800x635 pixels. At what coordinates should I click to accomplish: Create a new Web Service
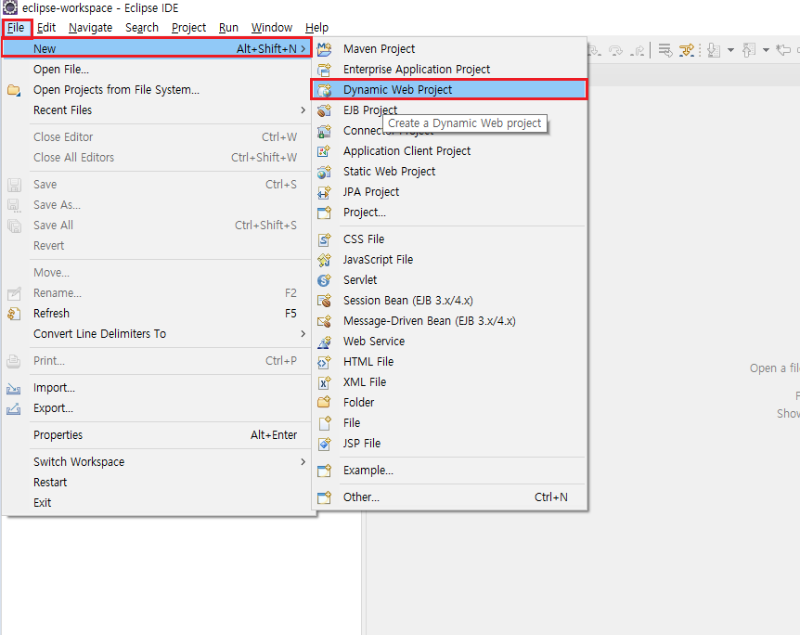pos(449,341)
